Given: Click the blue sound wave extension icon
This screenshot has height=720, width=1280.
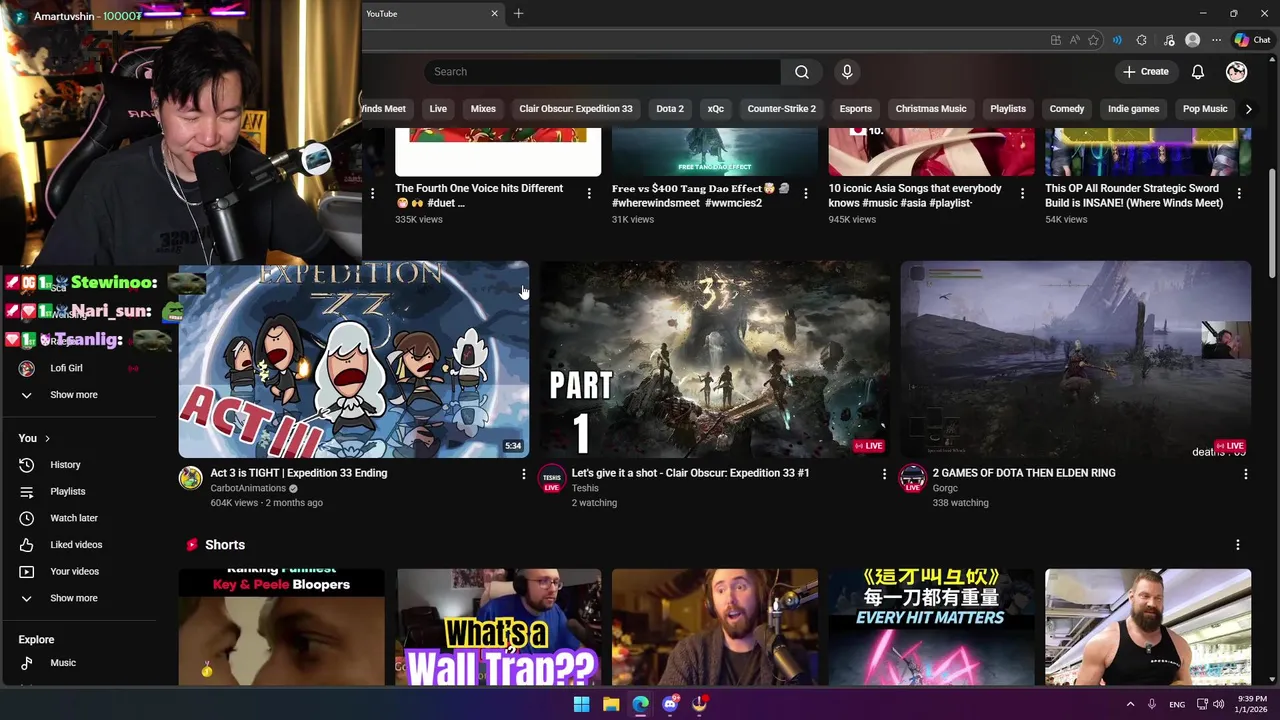Looking at the screenshot, I should pyautogui.click(x=1117, y=40).
